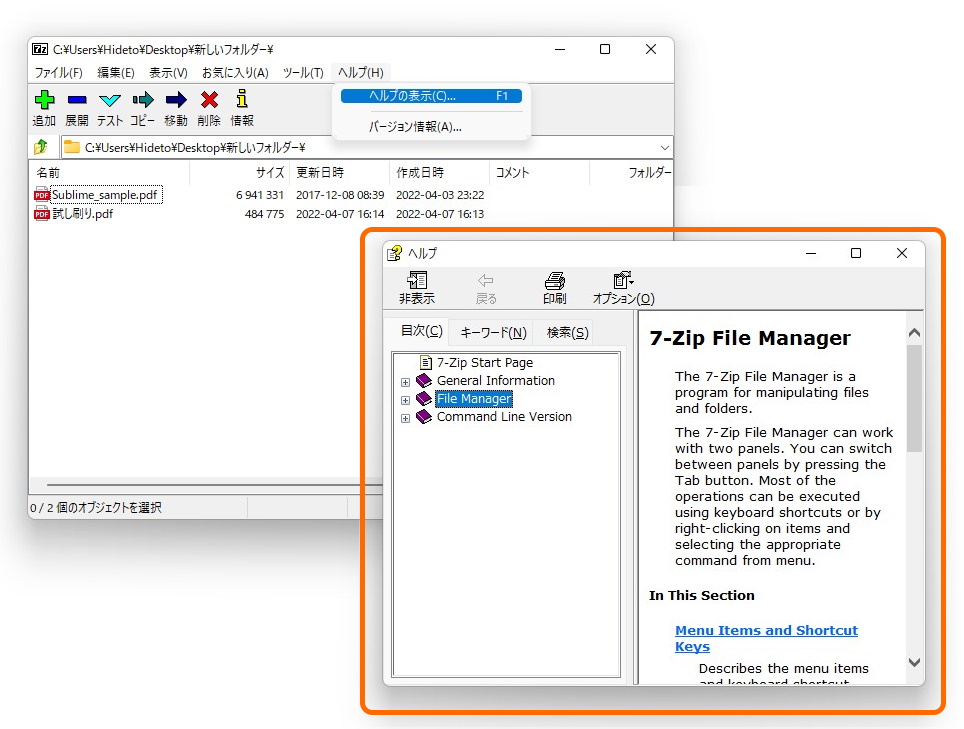Switch to the 目次(C) tab
Viewport: 964px width, 729px height.
pyautogui.click(x=421, y=331)
